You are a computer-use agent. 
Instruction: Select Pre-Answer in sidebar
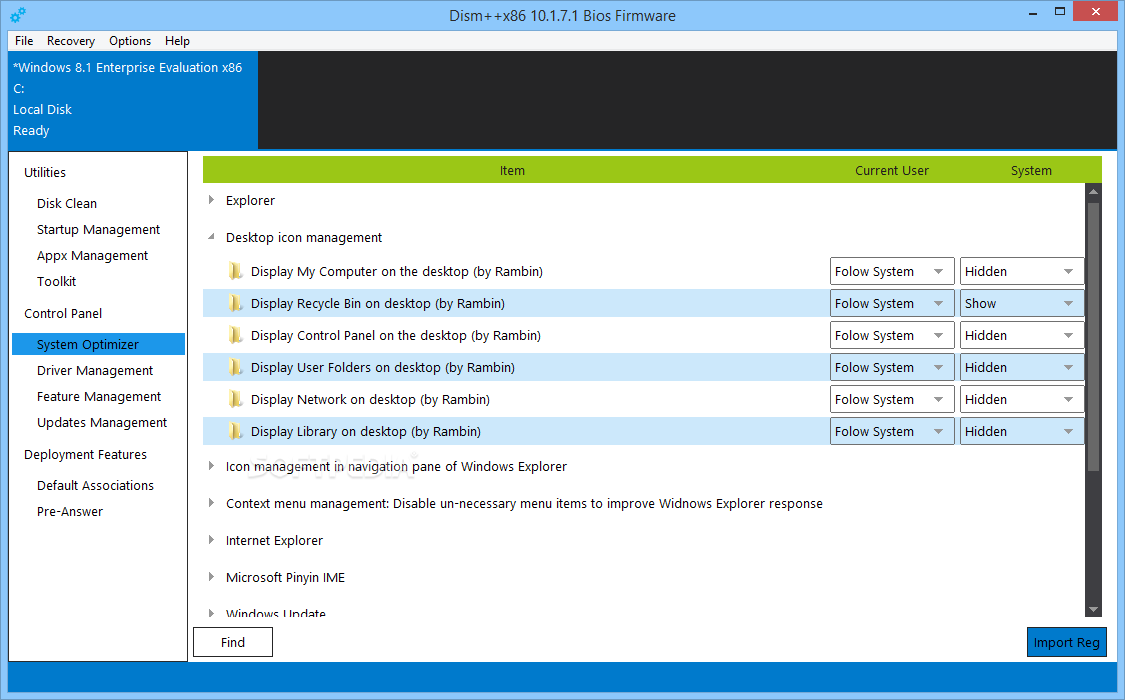pos(70,511)
